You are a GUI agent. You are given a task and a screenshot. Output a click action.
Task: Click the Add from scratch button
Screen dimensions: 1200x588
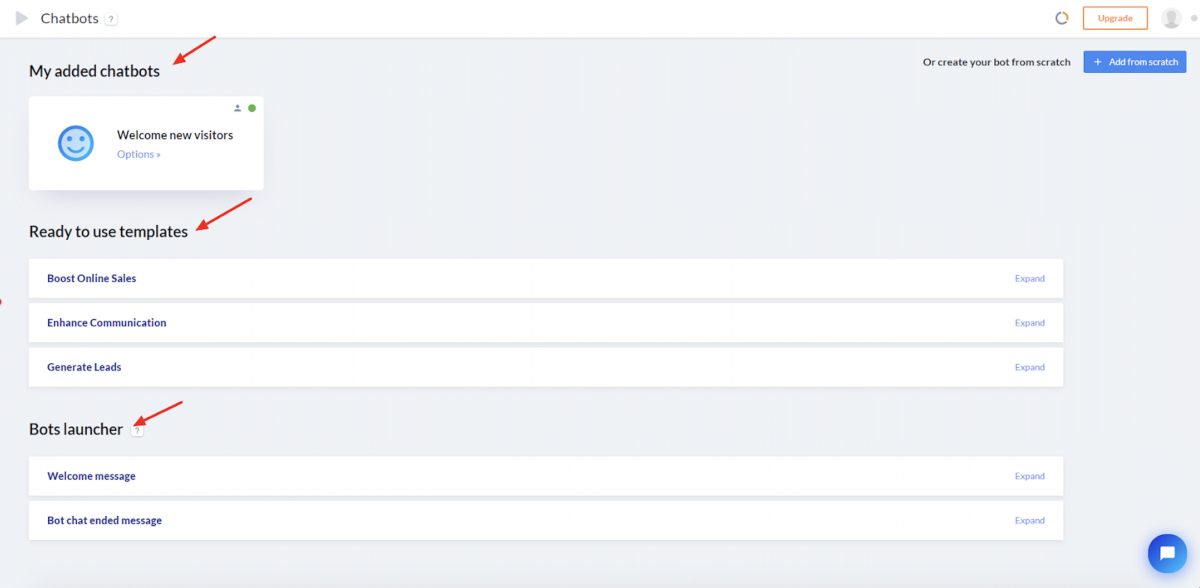pyautogui.click(x=1135, y=62)
